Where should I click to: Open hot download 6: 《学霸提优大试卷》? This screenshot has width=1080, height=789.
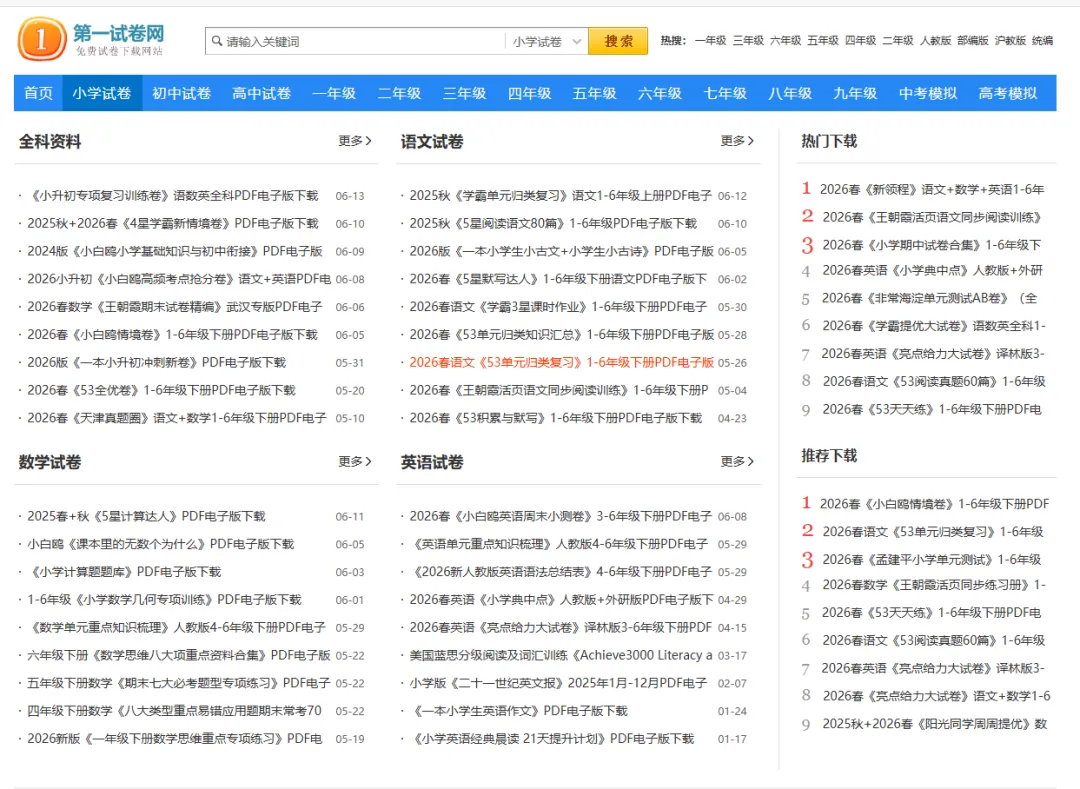click(x=934, y=326)
